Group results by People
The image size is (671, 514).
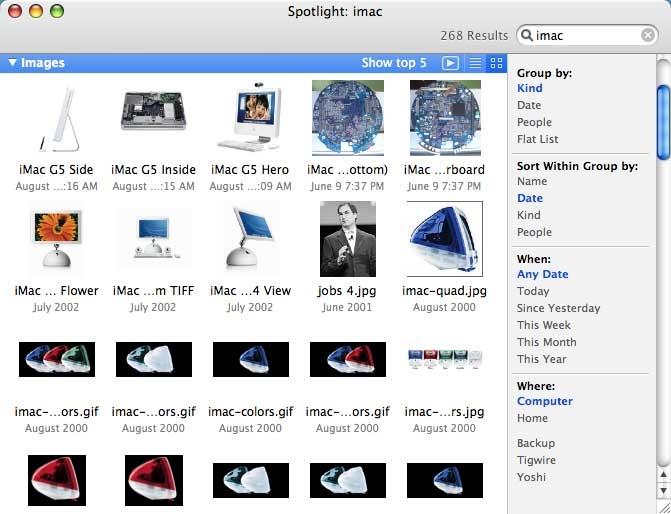534,122
